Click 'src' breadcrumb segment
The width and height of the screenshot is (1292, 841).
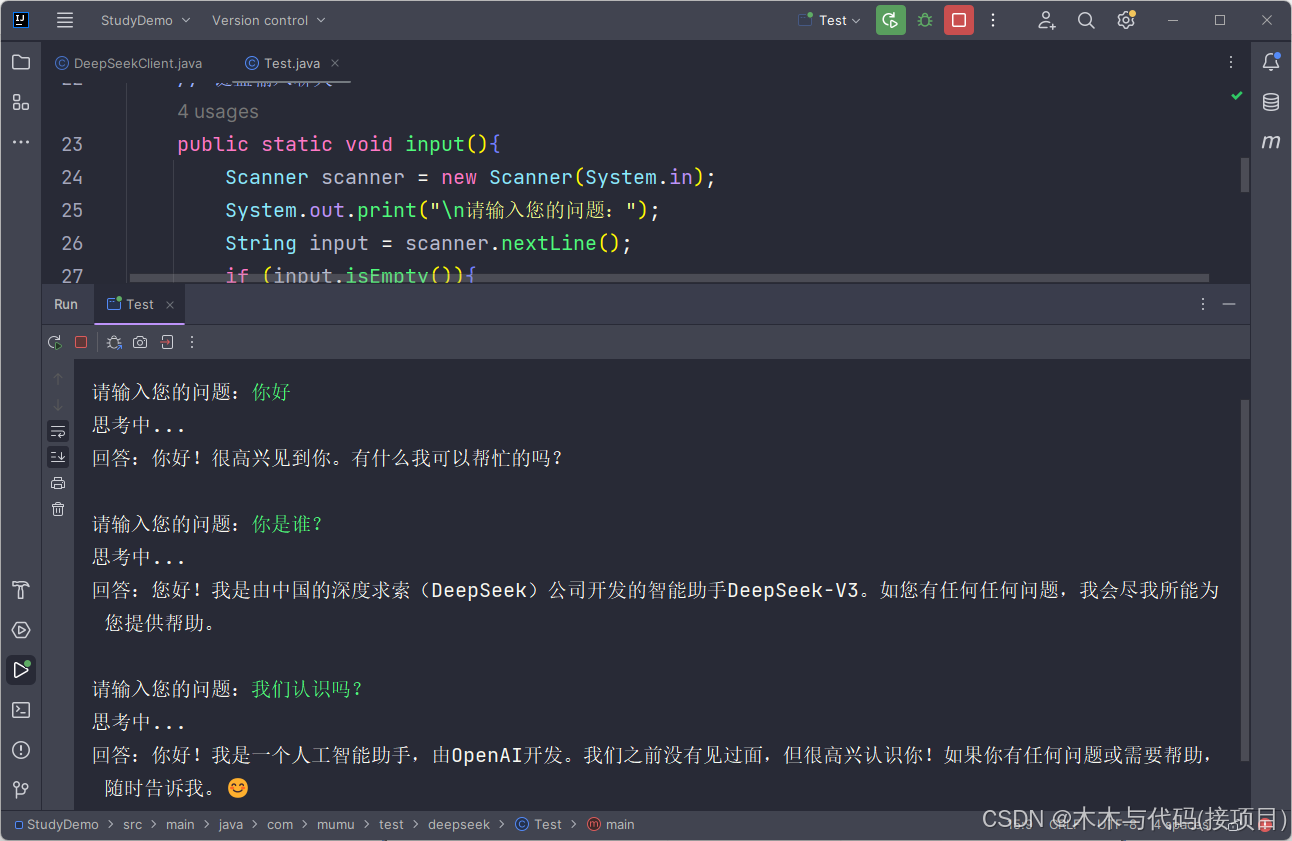click(x=133, y=825)
